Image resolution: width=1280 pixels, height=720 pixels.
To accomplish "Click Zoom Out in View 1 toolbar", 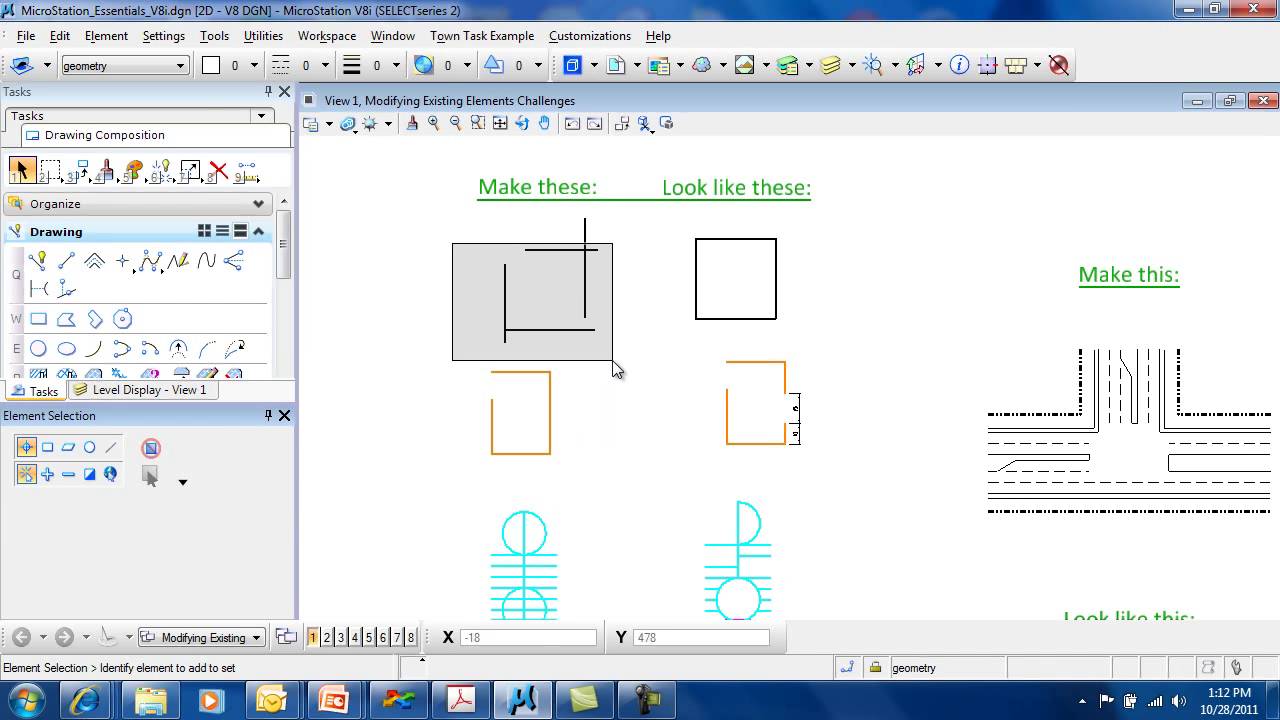I will [456, 123].
